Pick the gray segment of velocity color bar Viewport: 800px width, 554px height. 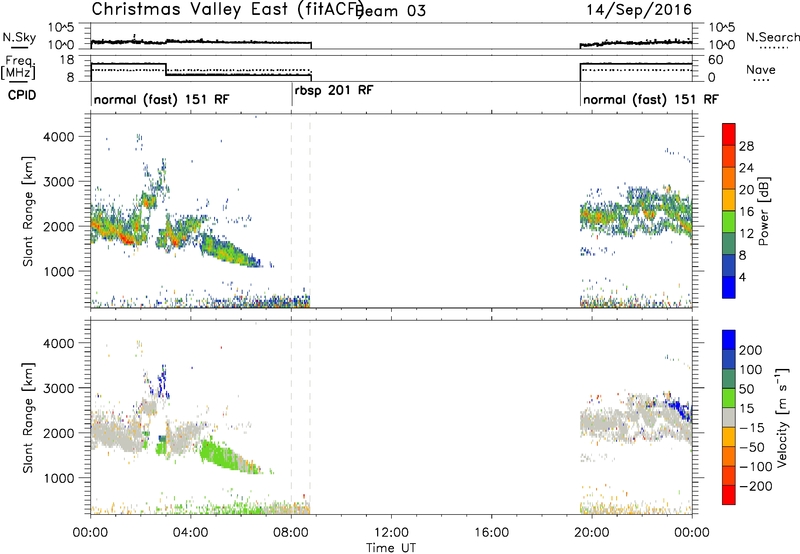(729, 417)
